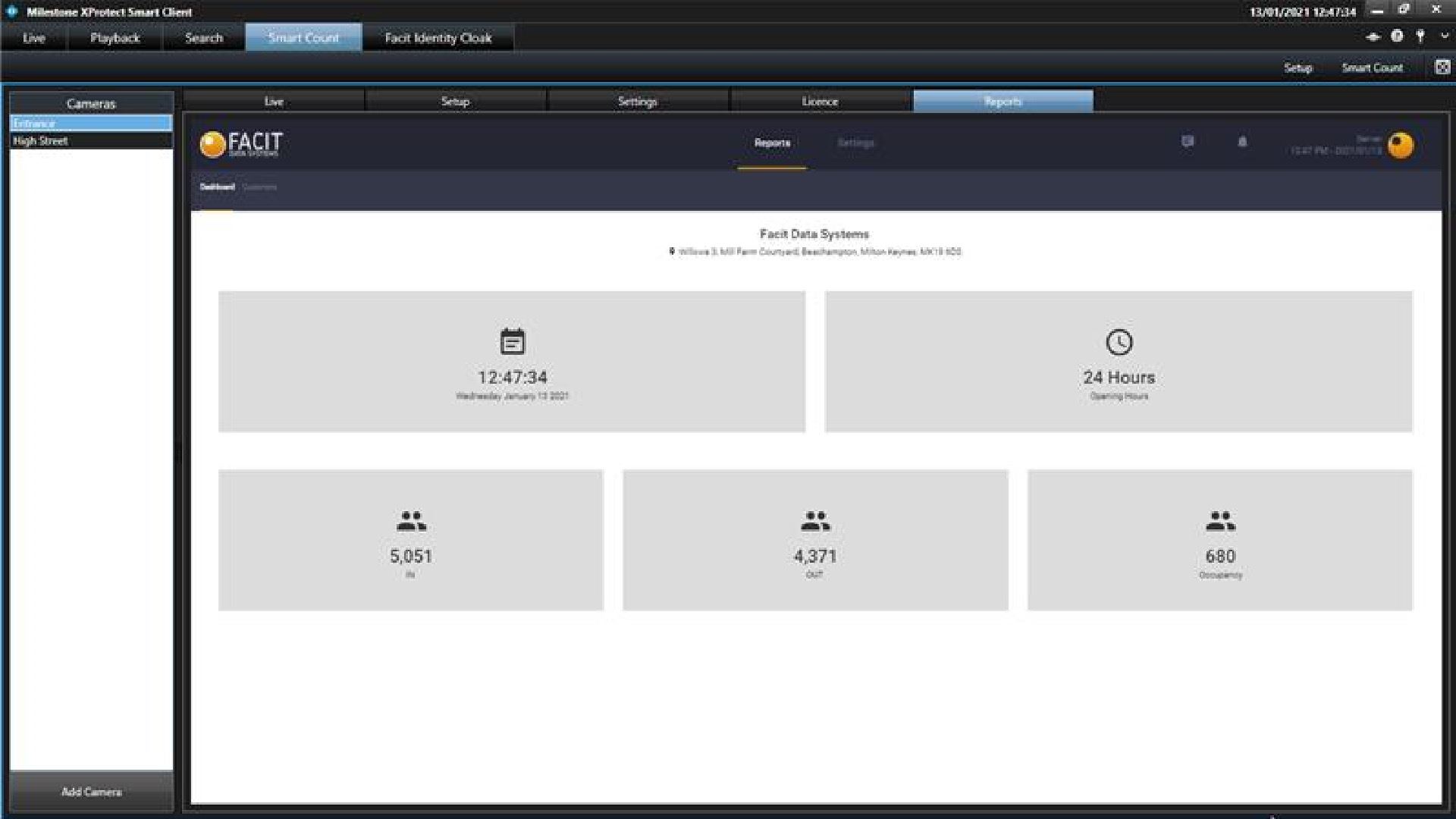Open the Facit Identity Cloak tab
This screenshot has height=819, width=1456.
click(x=438, y=38)
